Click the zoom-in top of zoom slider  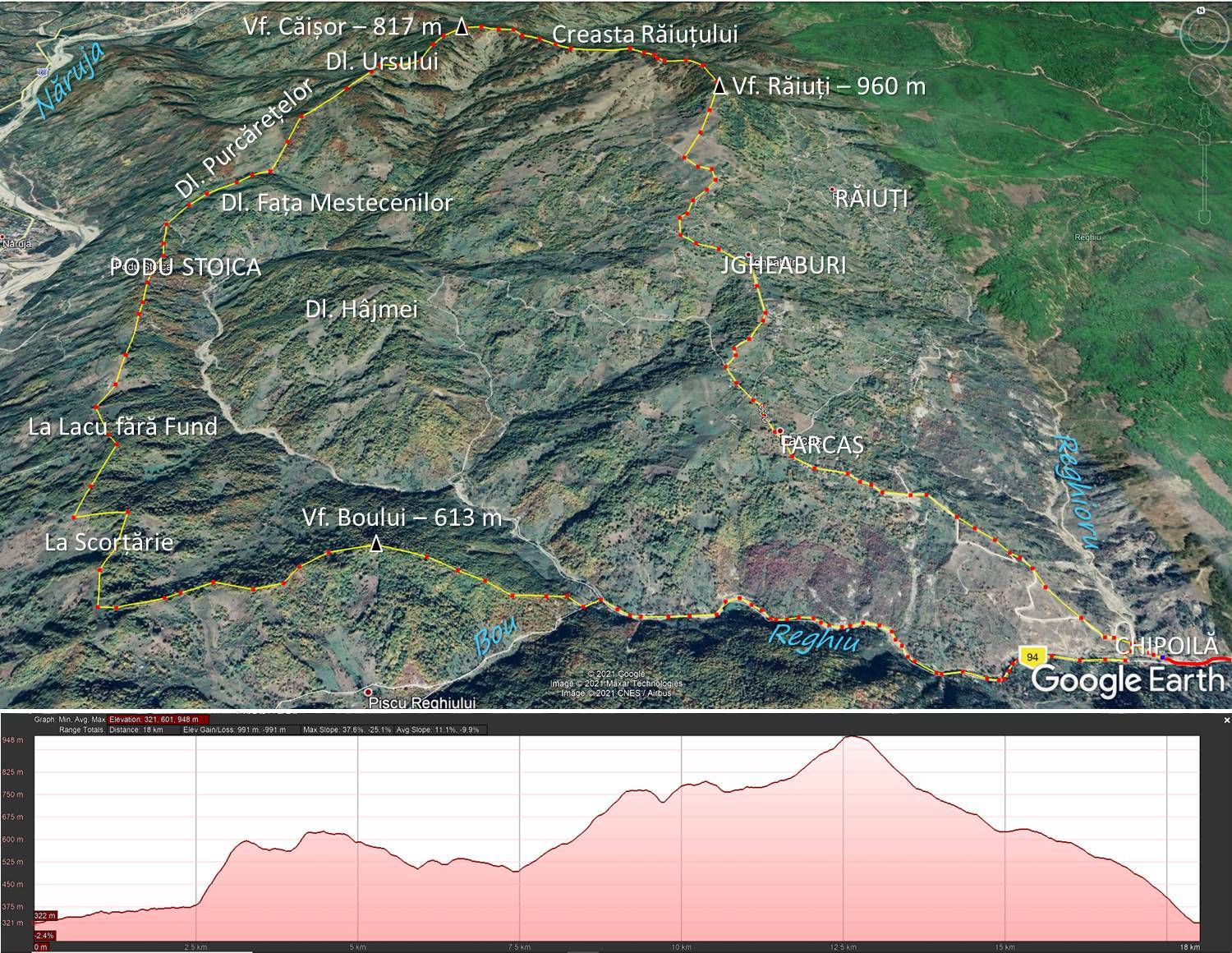coord(1205,138)
